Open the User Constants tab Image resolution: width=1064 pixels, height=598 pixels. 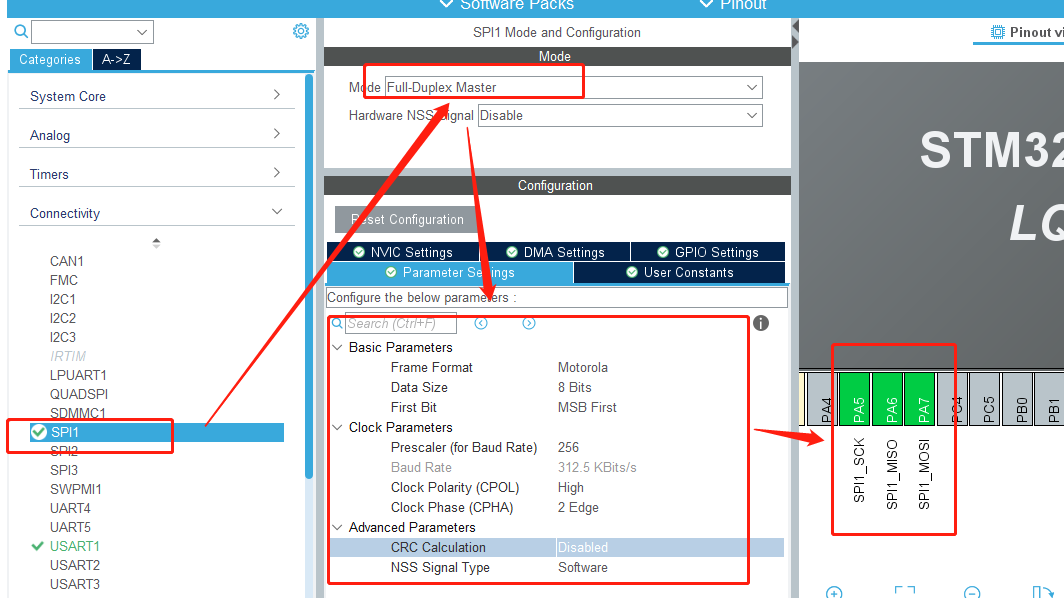coord(679,272)
